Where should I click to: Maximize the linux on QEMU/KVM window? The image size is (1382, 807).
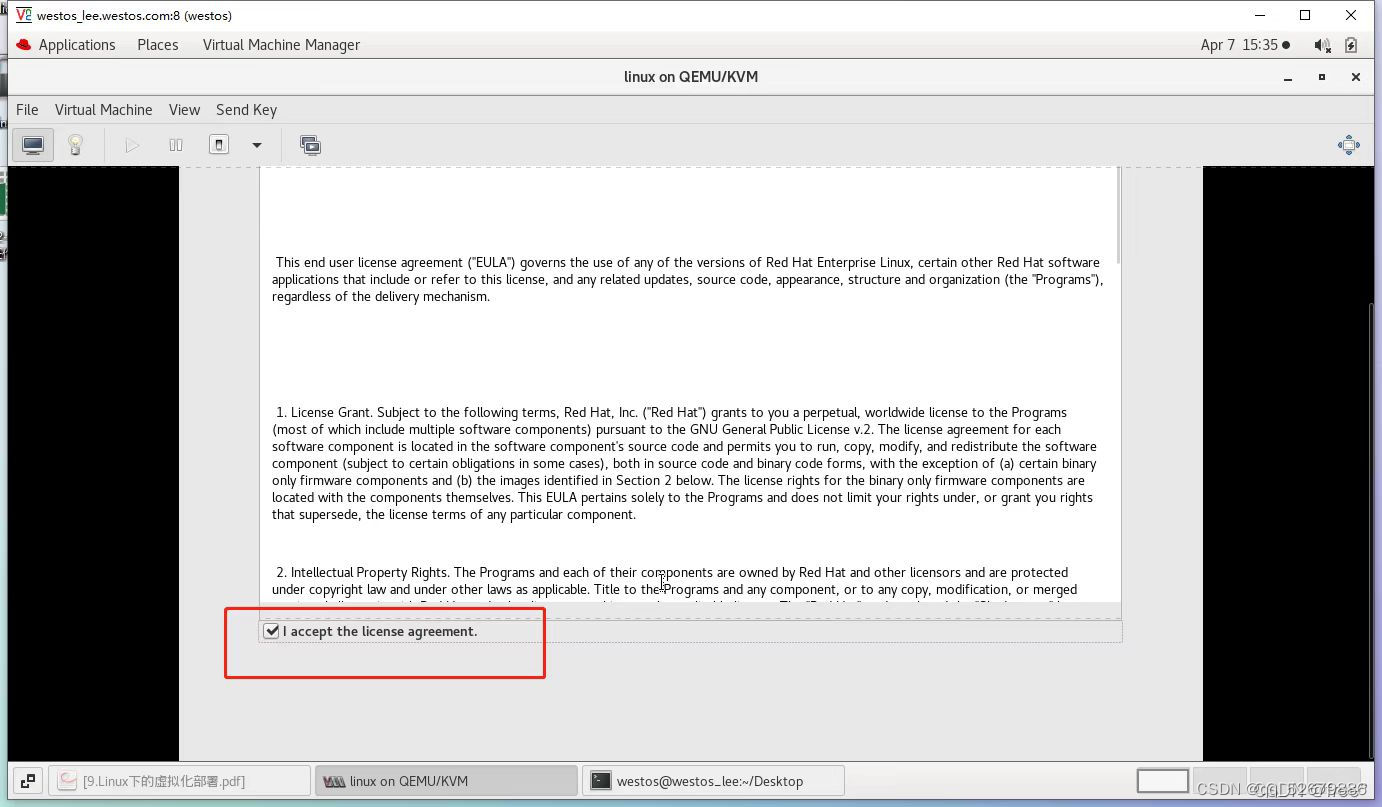1322,77
